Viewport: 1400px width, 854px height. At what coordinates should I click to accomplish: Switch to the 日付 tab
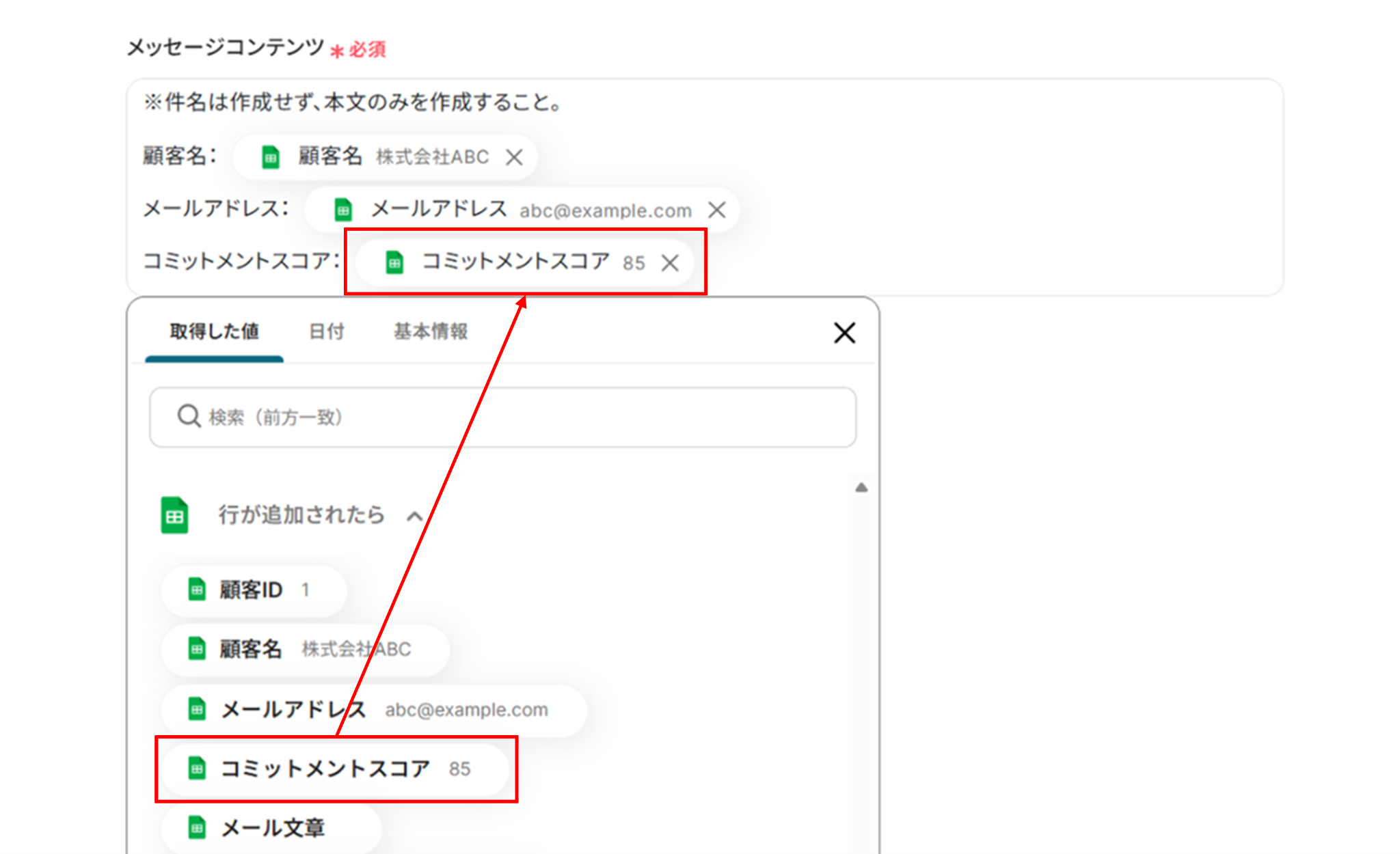pos(326,332)
